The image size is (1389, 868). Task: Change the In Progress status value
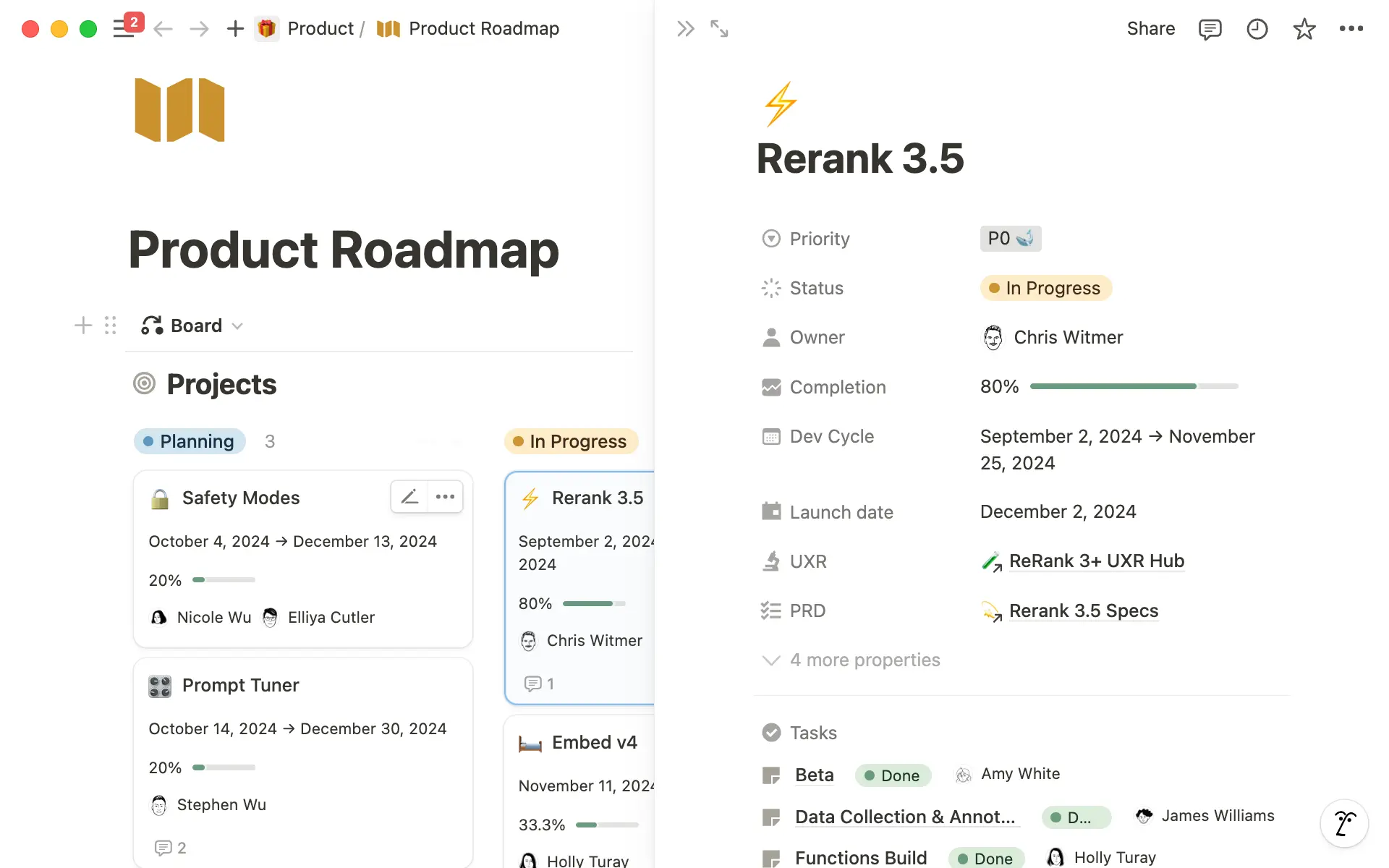[1045, 288]
